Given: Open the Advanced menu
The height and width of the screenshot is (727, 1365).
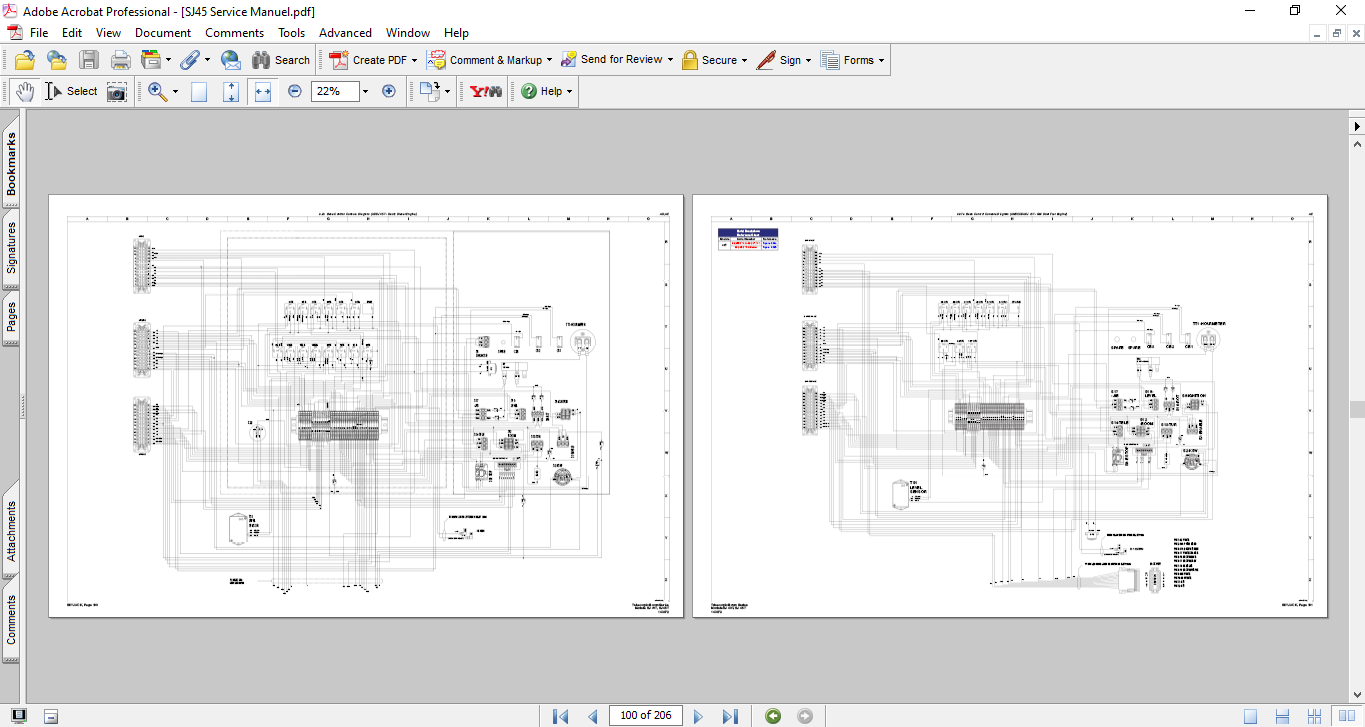Looking at the screenshot, I should 345,33.
